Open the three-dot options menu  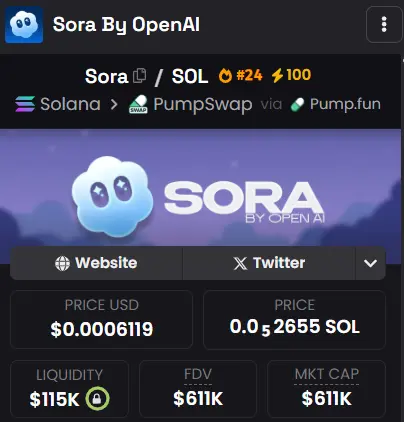point(384,24)
